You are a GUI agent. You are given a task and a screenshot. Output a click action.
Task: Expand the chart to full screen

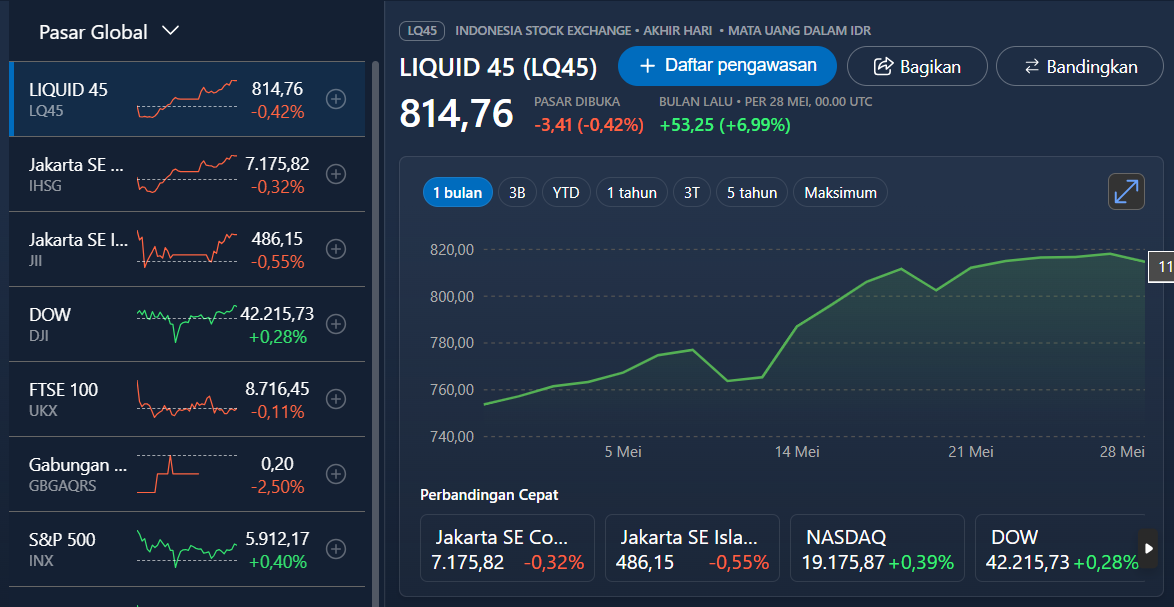point(1126,192)
